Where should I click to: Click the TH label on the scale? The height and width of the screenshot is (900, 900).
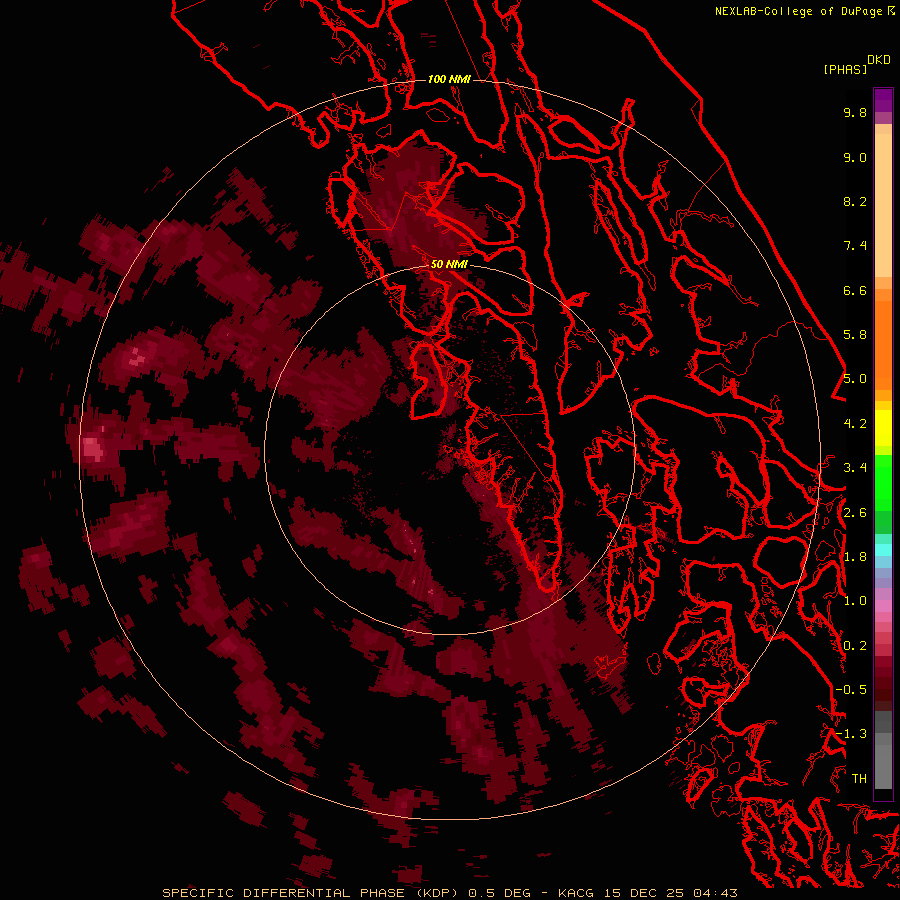point(859,779)
